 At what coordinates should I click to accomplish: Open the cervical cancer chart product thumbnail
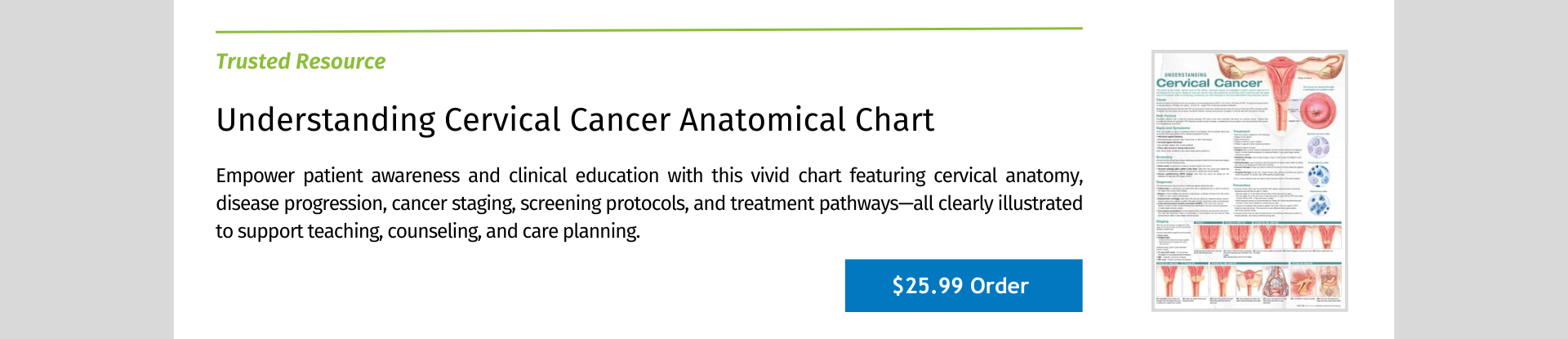pyautogui.click(x=1249, y=181)
